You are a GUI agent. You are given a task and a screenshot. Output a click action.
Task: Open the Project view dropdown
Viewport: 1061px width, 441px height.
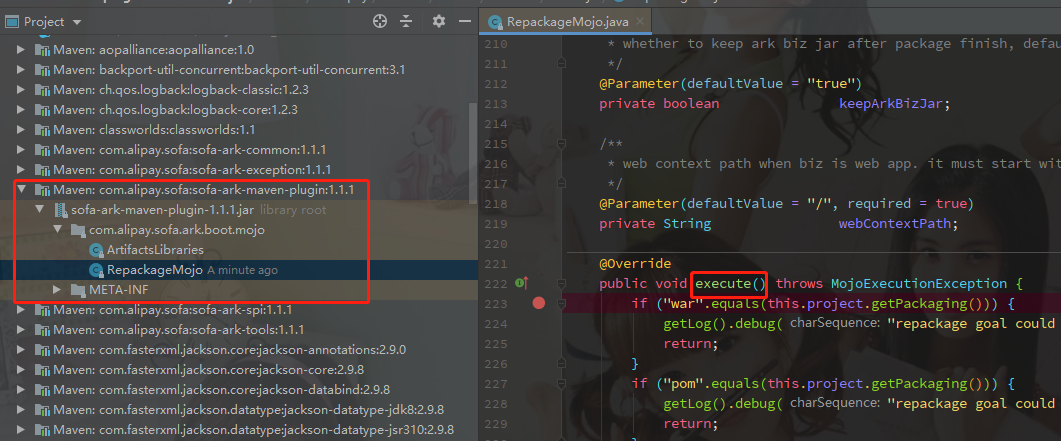[77, 22]
